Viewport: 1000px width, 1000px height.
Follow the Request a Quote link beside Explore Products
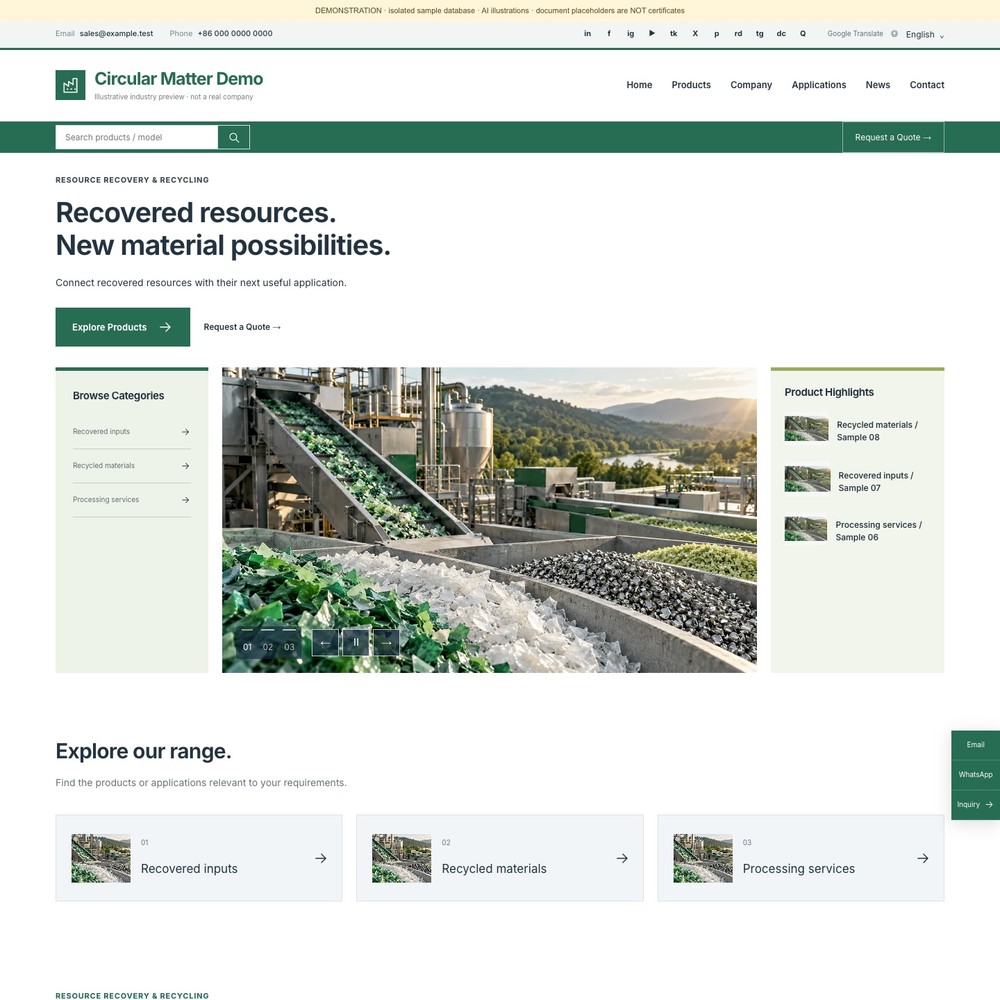[242, 327]
